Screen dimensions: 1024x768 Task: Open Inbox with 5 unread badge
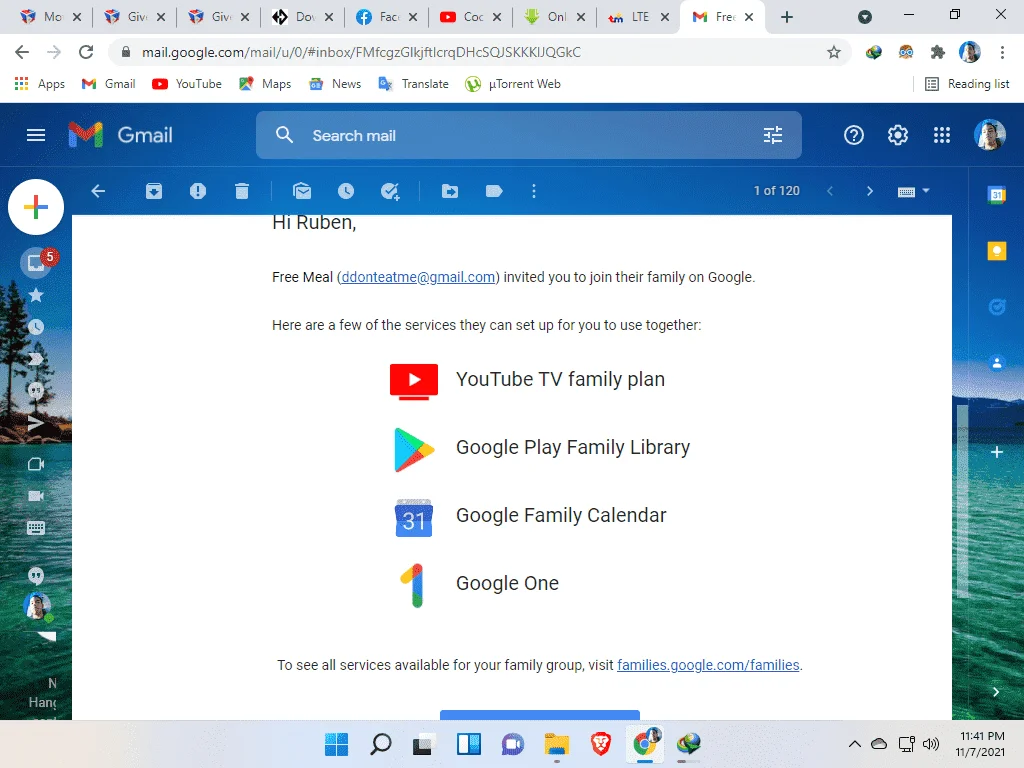[37, 263]
